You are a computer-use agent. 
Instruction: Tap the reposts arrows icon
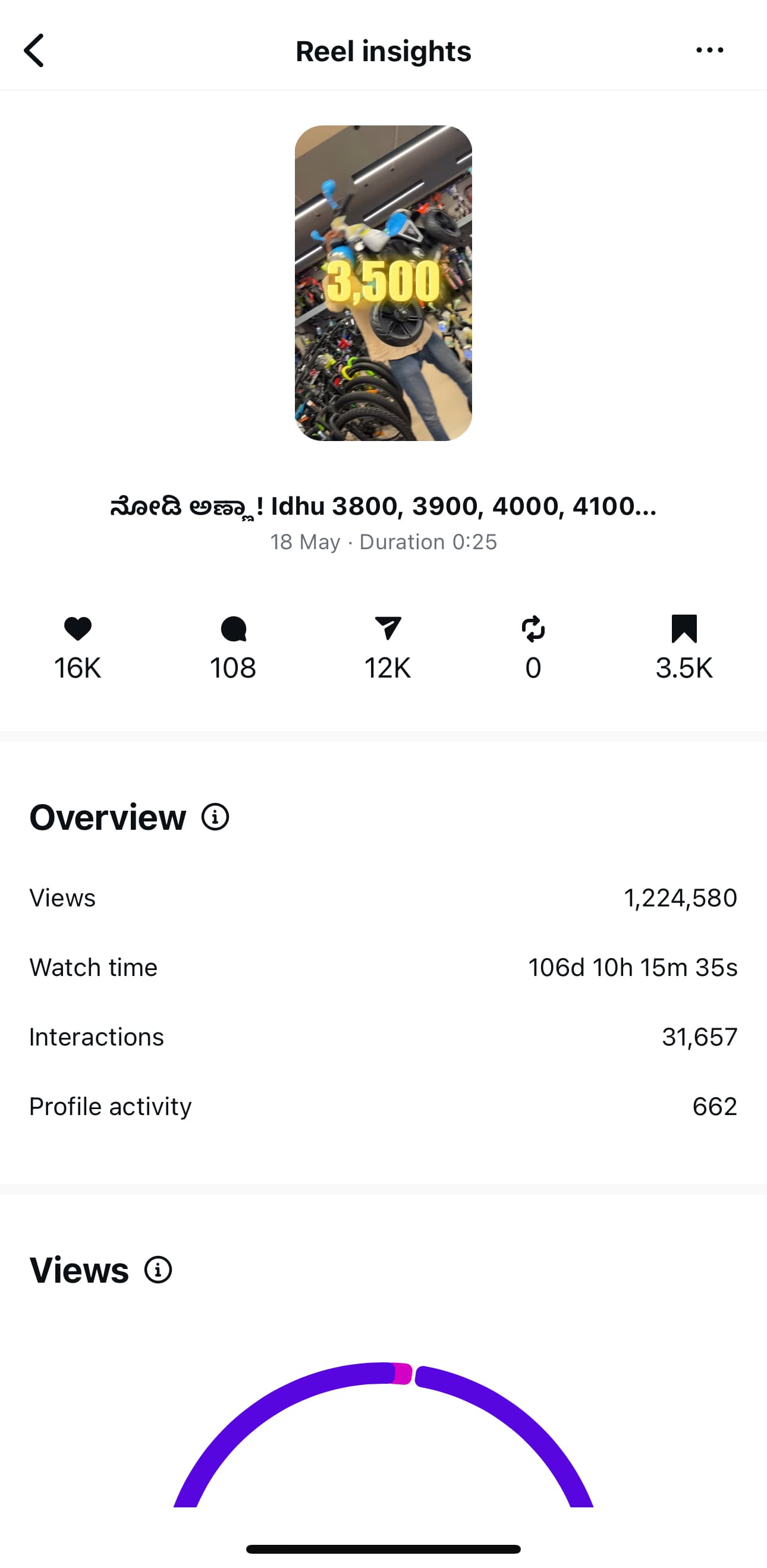pos(533,629)
